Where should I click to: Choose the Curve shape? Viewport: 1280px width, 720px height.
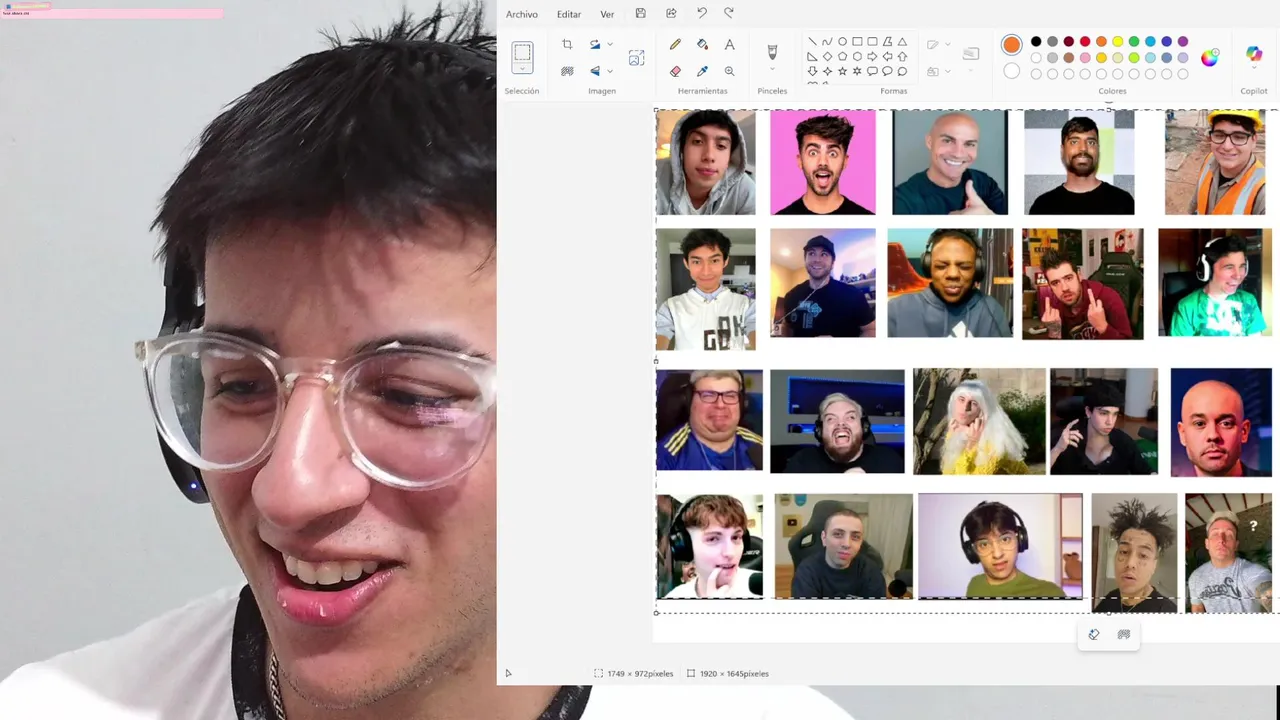click(x=827, y=42)
